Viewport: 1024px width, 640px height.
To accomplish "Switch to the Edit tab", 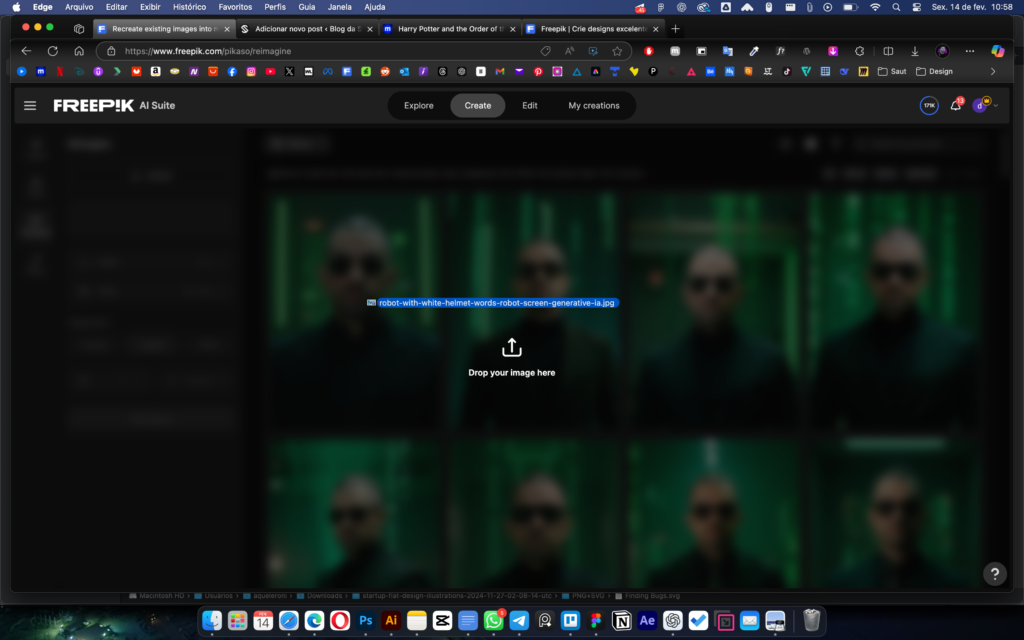I will 530,105.
